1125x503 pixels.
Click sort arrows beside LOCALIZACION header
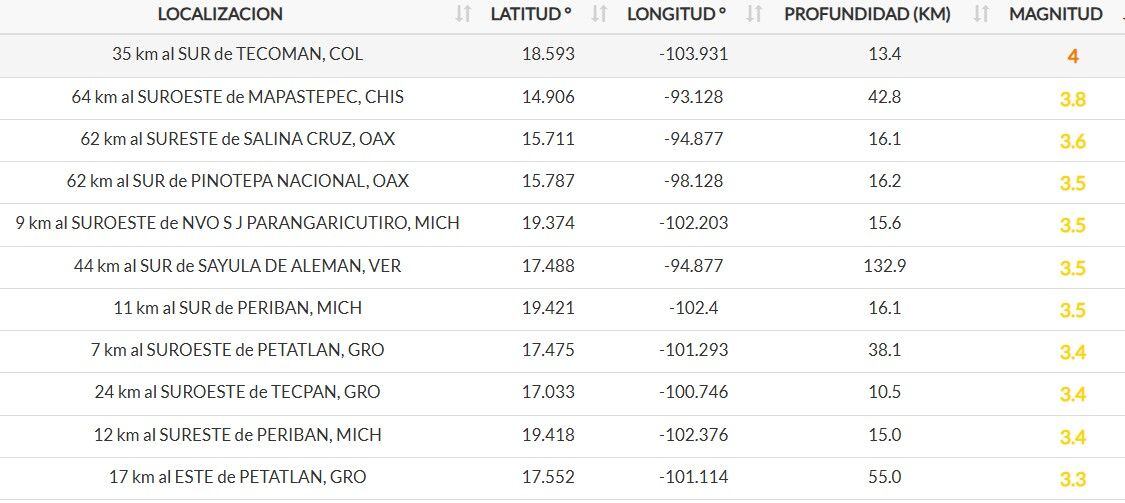pyautogui.click(x=462, y=14)
